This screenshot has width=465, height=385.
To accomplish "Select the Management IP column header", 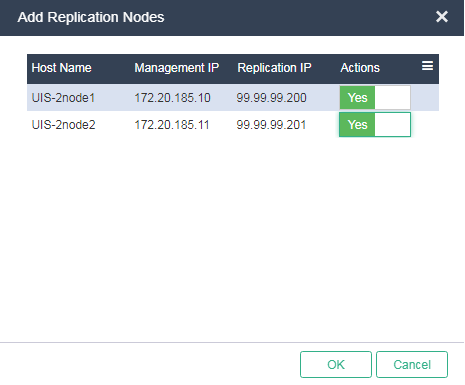I will click(176, 68).
